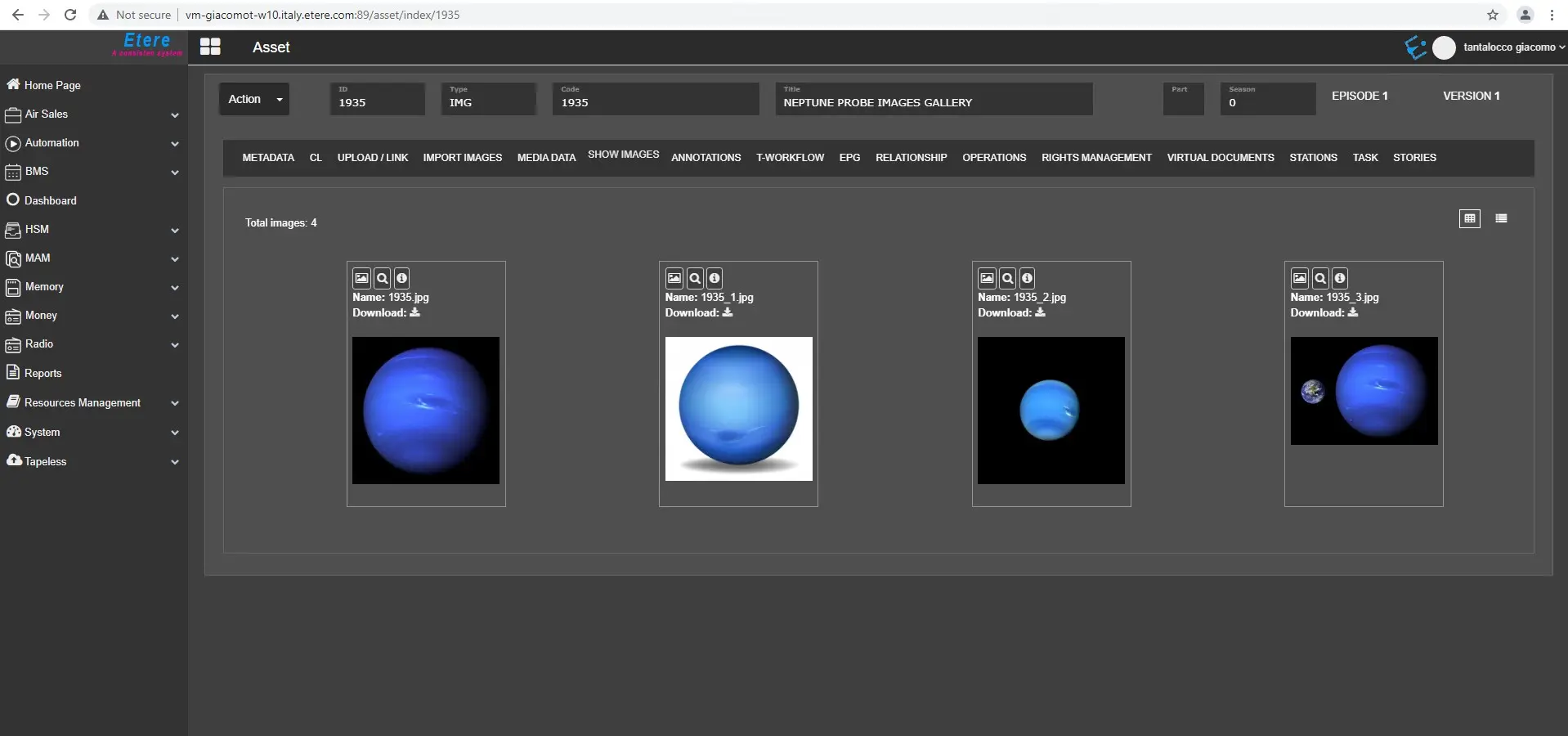This screenshot has width=1568, height=736.
Task: Click the download icon for 1935.jpg
Action: [x=415, y=312]
